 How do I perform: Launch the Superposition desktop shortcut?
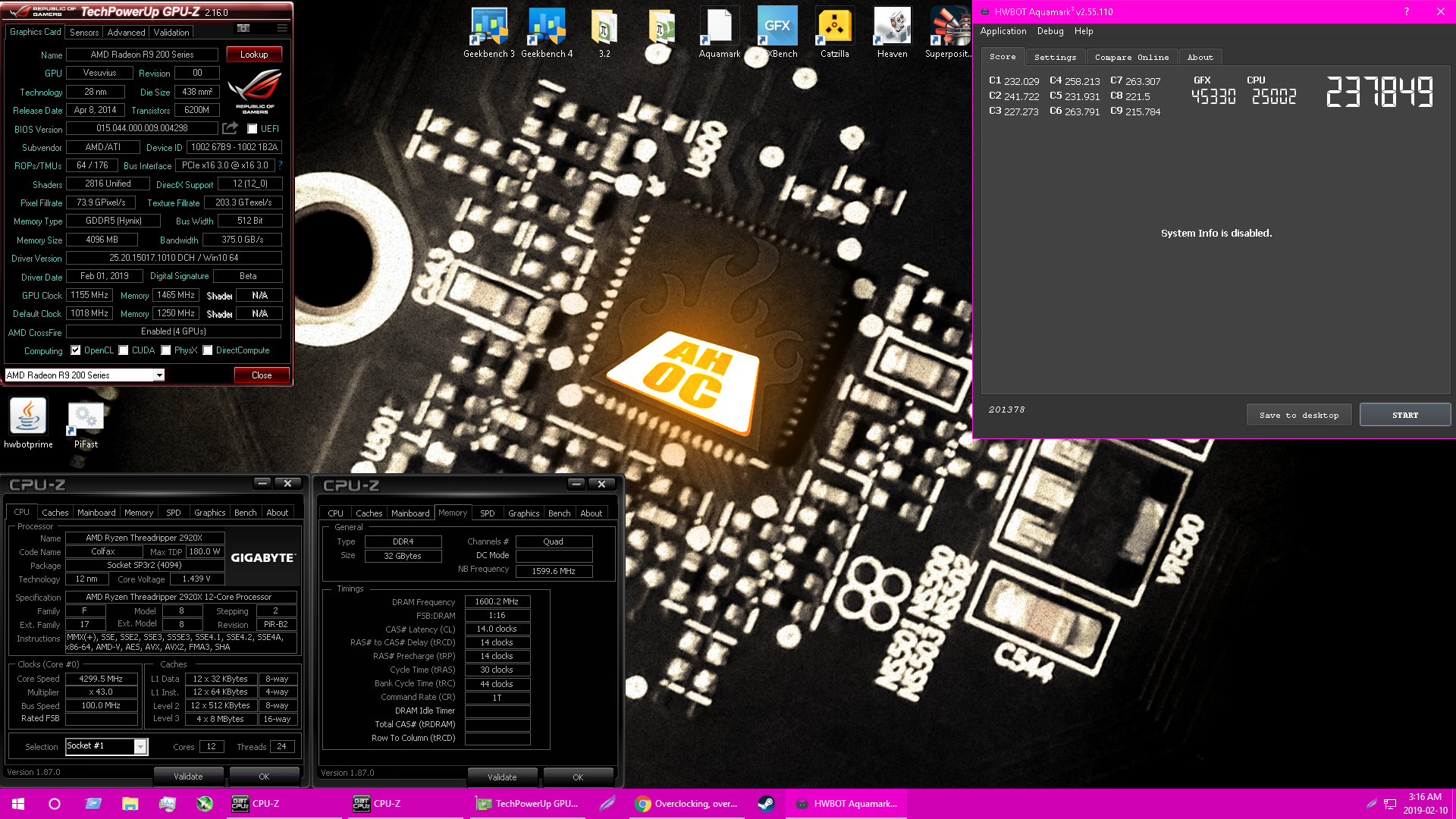949,33
